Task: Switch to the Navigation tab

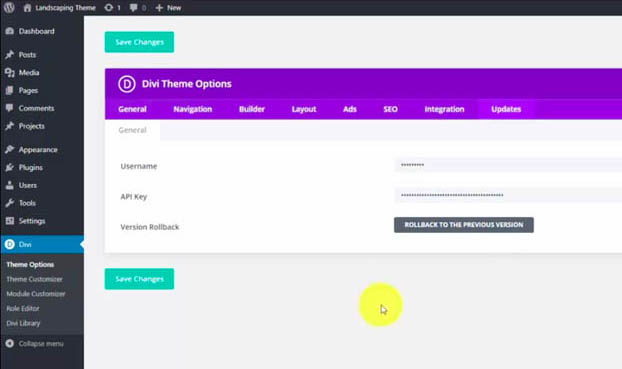Action: click(x=192, y=109)
